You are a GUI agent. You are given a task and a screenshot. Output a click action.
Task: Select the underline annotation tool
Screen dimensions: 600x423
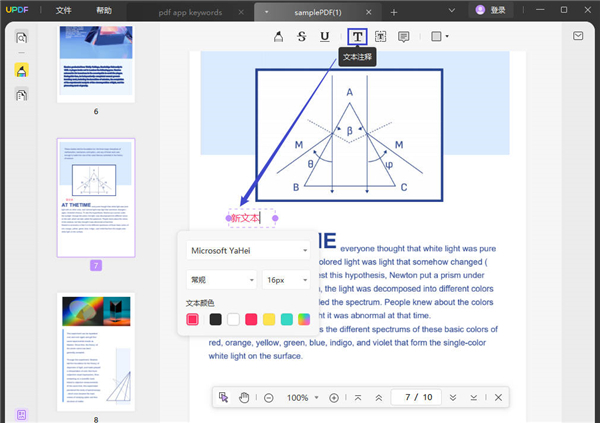[325, 37]
